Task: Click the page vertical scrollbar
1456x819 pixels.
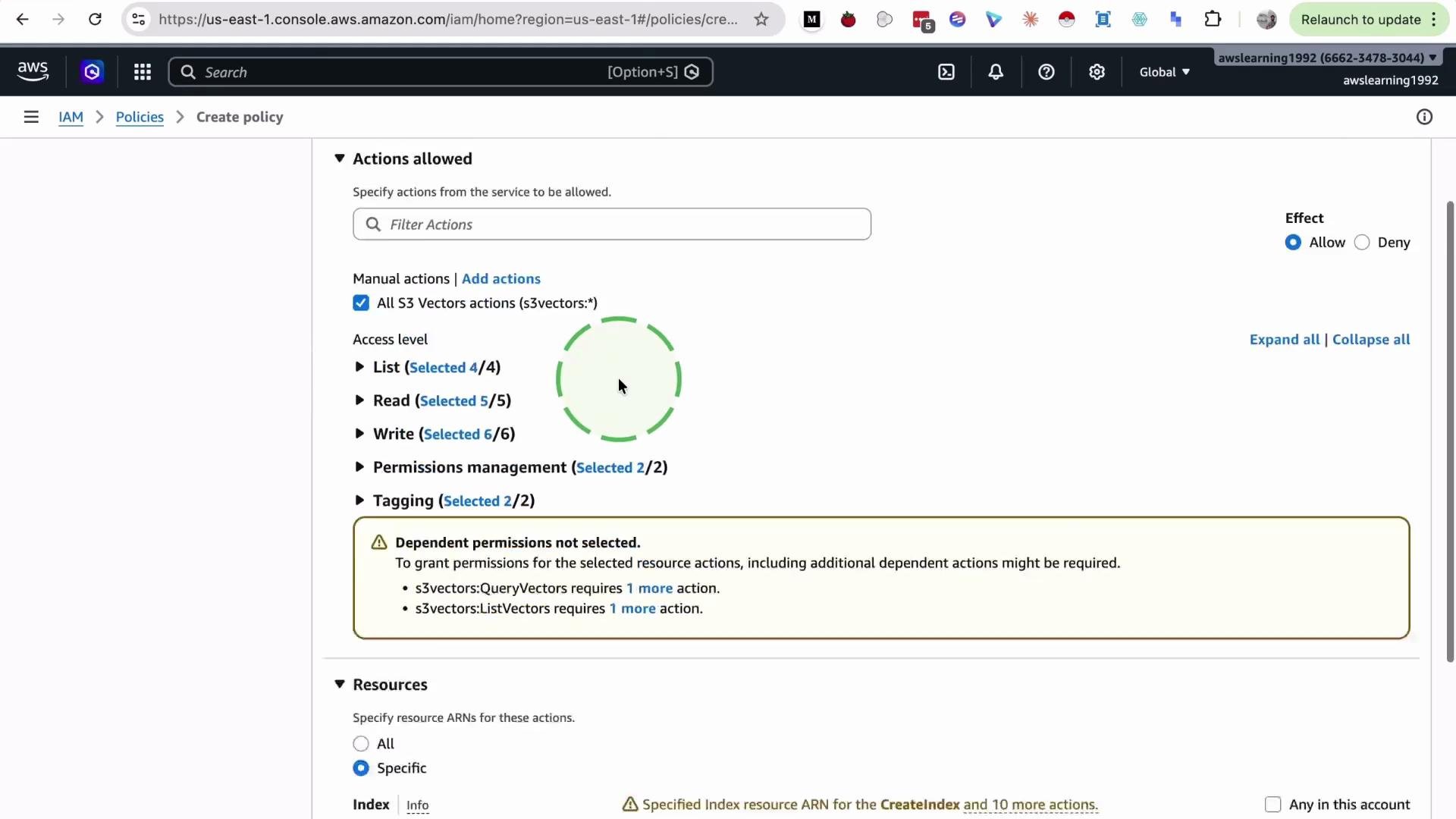Action: coord(1450,432)
